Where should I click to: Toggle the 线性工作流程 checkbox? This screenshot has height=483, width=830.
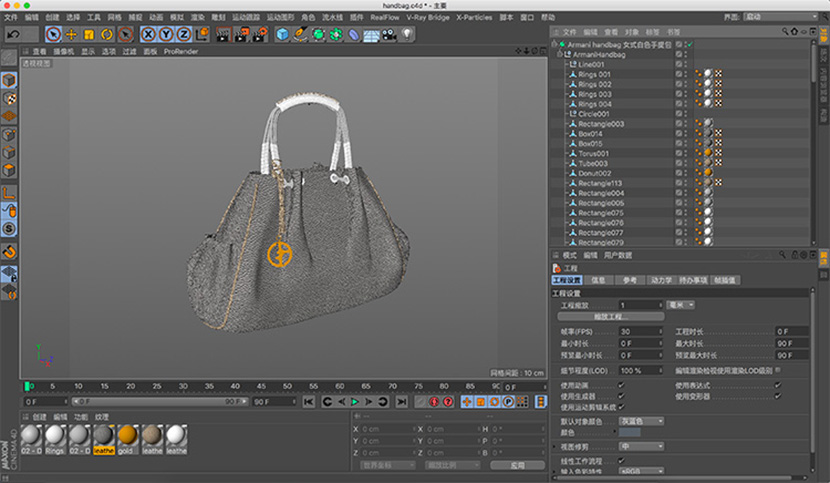pyautogui.click(x=621, y=461)
